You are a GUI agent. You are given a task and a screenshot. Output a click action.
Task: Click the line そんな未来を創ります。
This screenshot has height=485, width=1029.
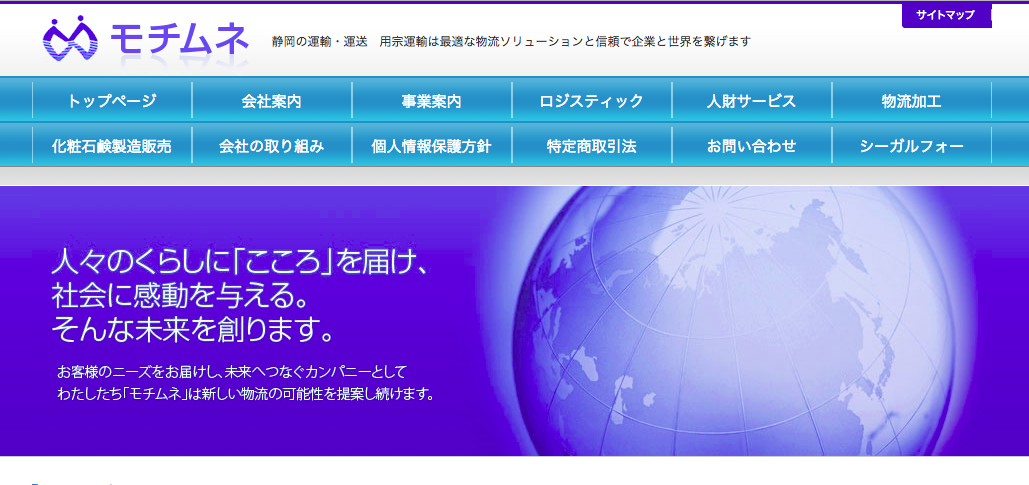point(194,329)
